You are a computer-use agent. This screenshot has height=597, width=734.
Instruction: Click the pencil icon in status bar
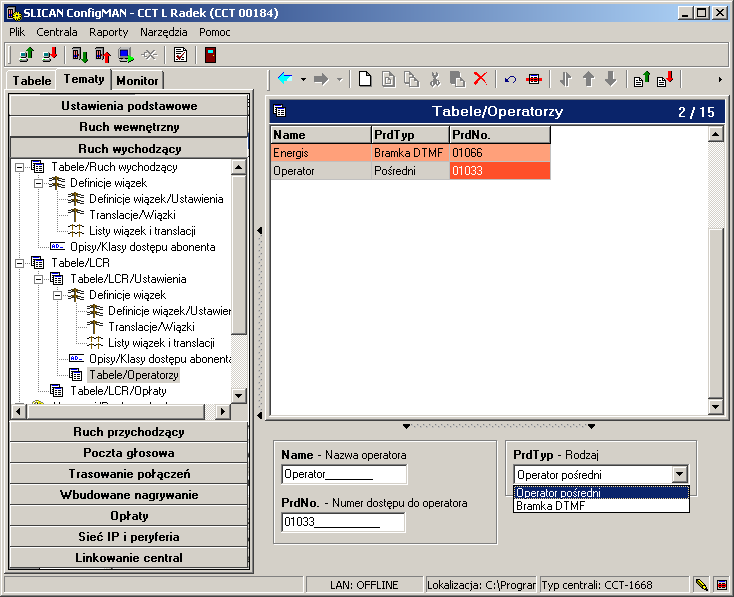701,584
